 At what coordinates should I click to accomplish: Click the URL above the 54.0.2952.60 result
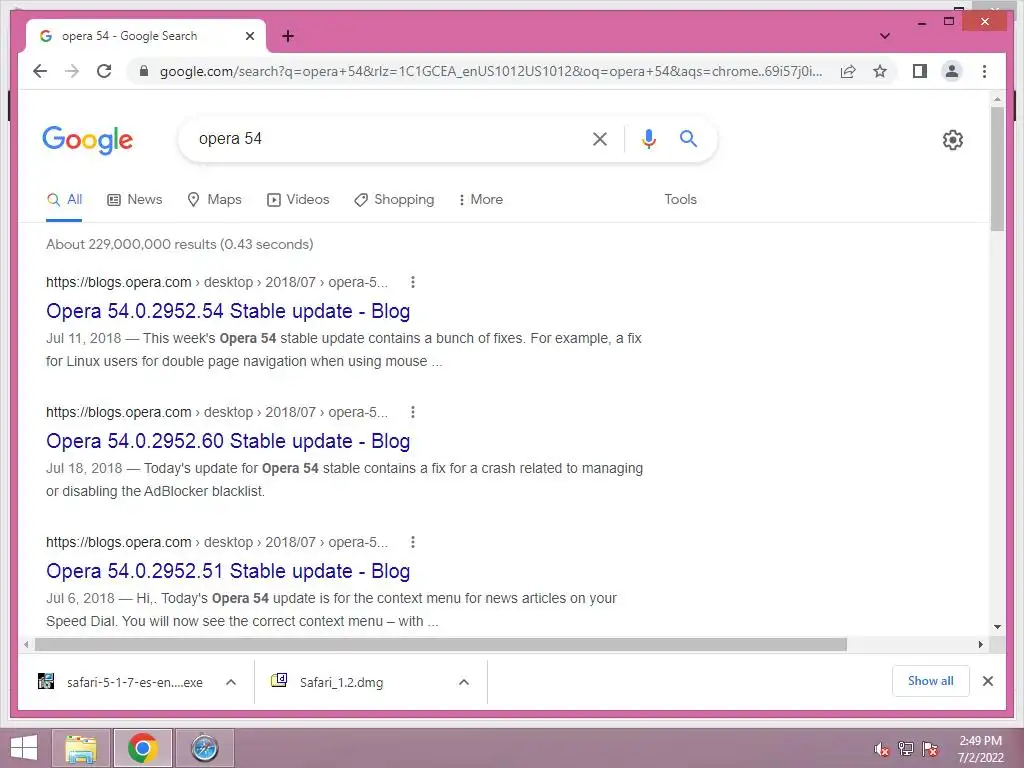(x=217, y=412)
